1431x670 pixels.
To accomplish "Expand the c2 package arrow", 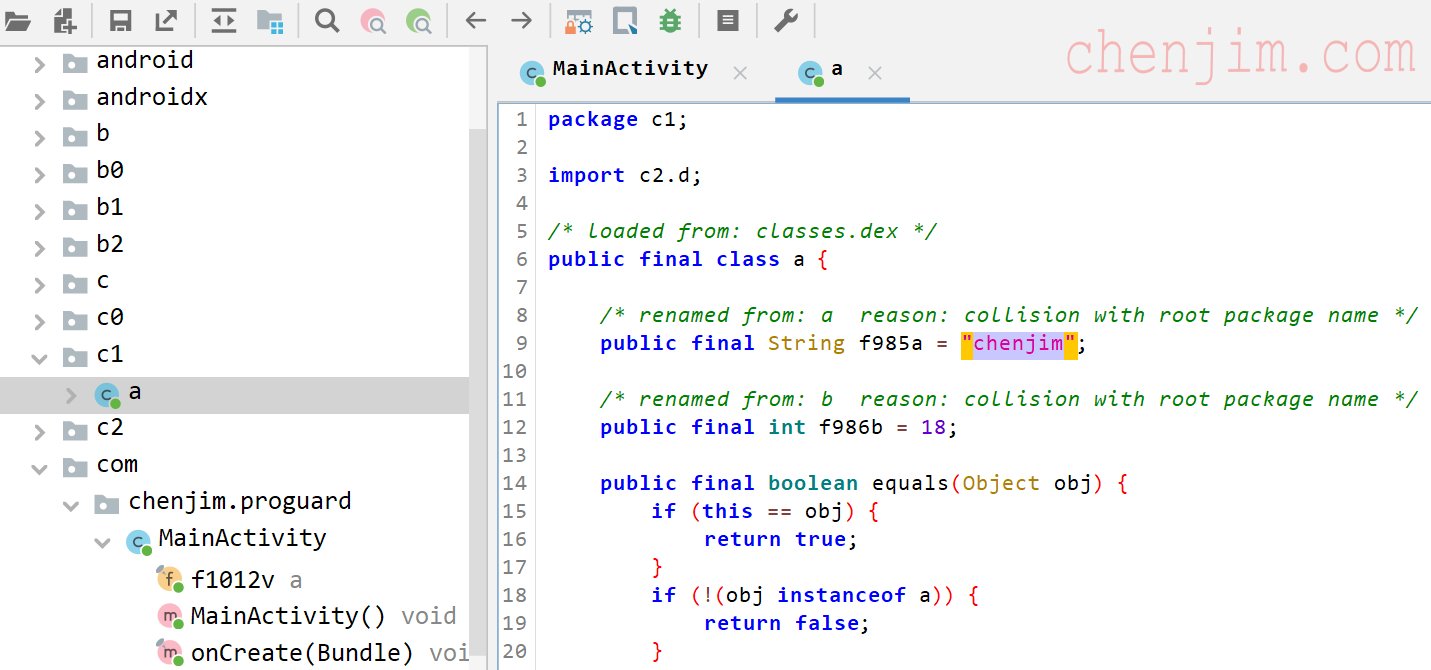I will (x=40, y=432).
